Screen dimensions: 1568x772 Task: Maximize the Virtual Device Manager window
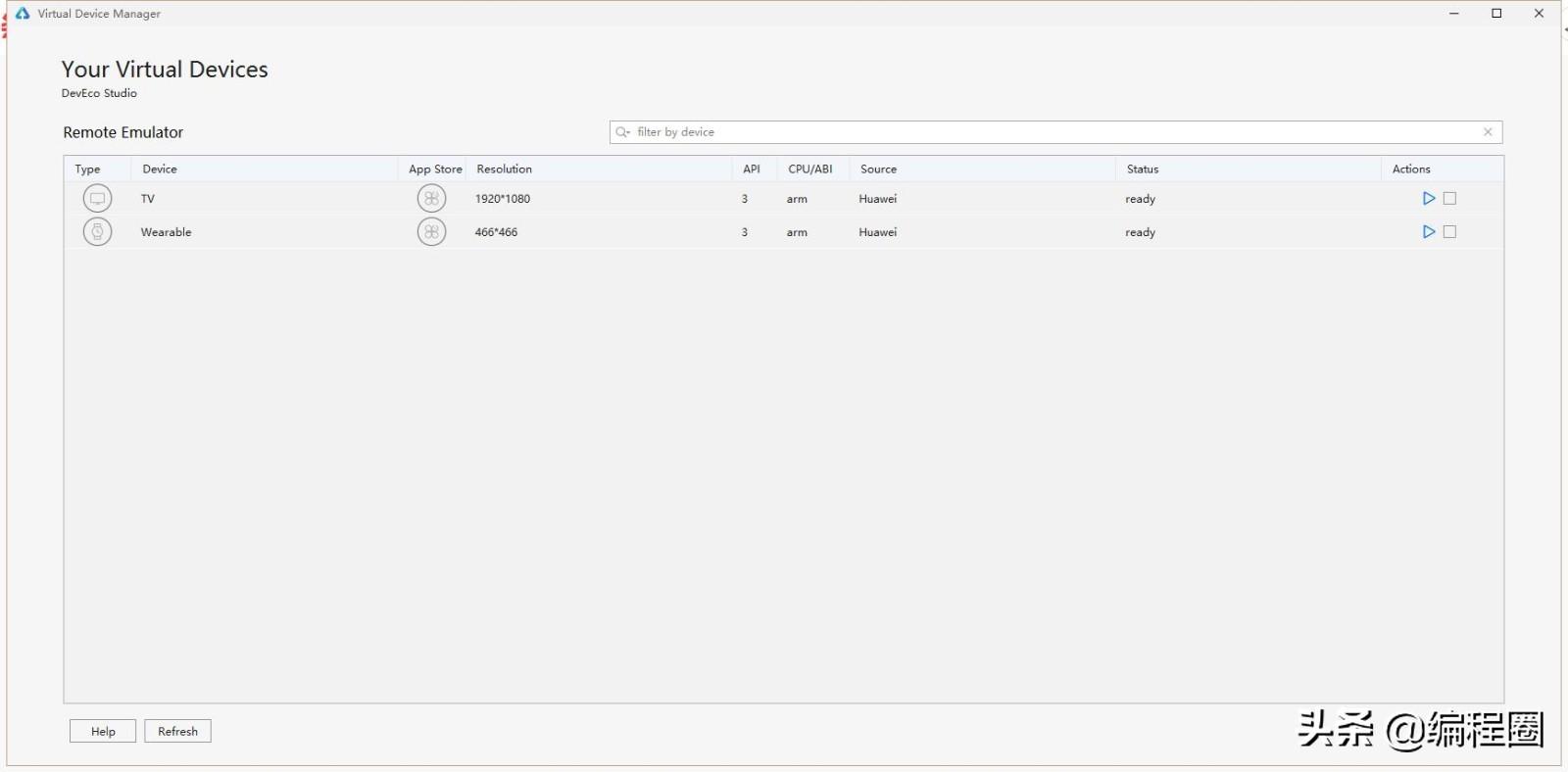(x=1496, y=14)
